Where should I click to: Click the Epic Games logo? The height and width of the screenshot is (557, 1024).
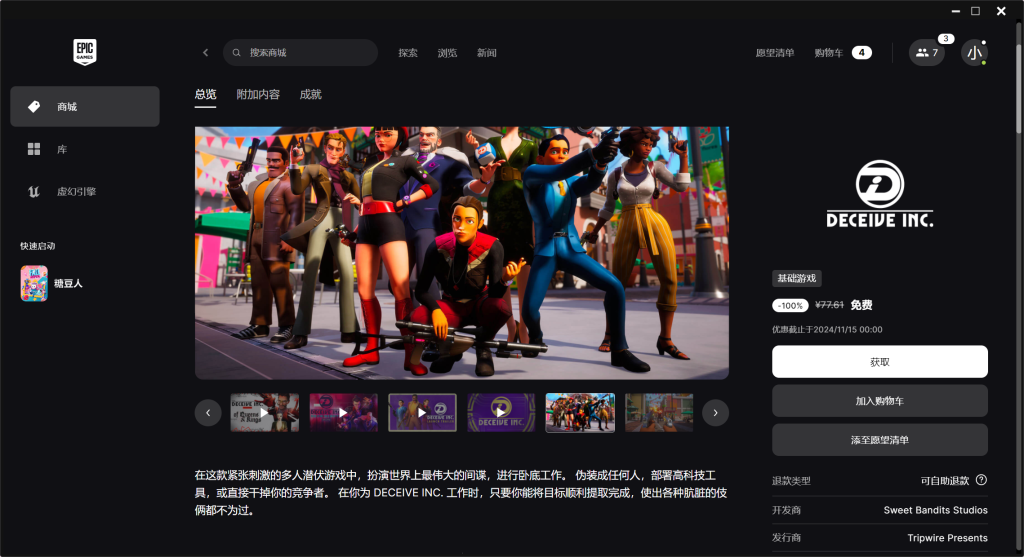(85, 52)
